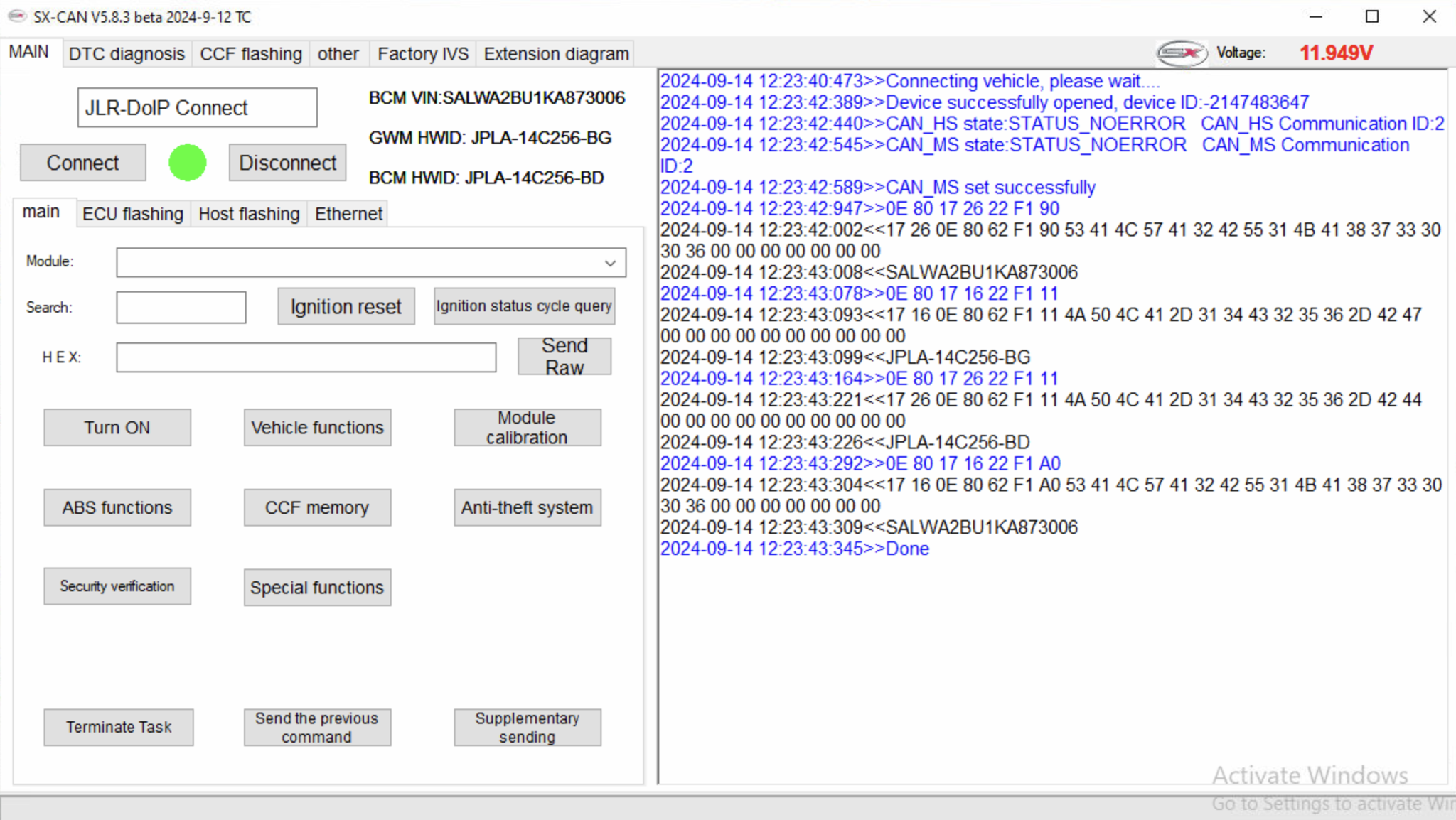The image size is (1456, 820).
Task: Minimize the SX-CAN window
Action: [1316, 16]
